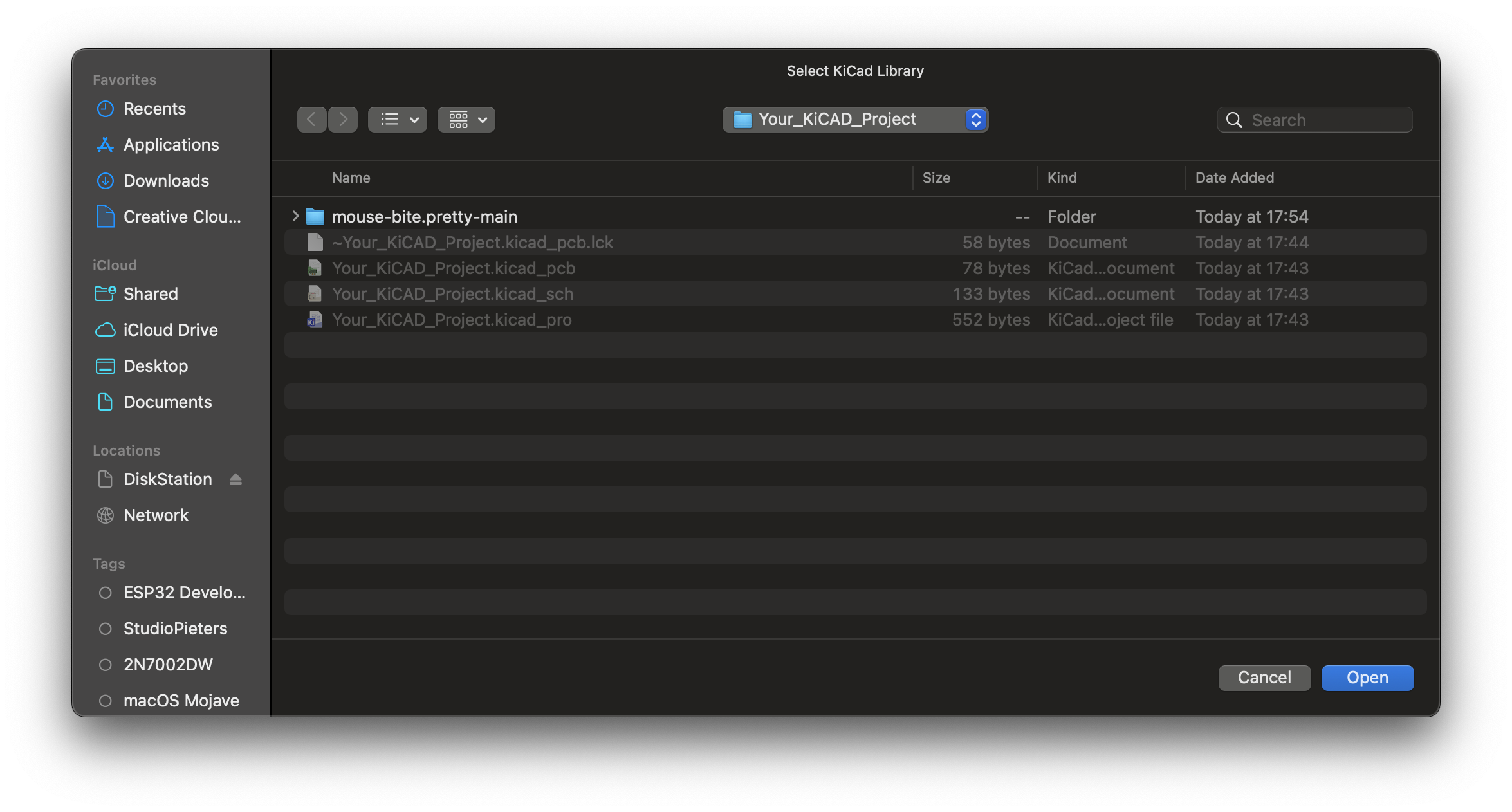Go back with the left arrow button
1512x812 pixels.
(x=311, y=120)
